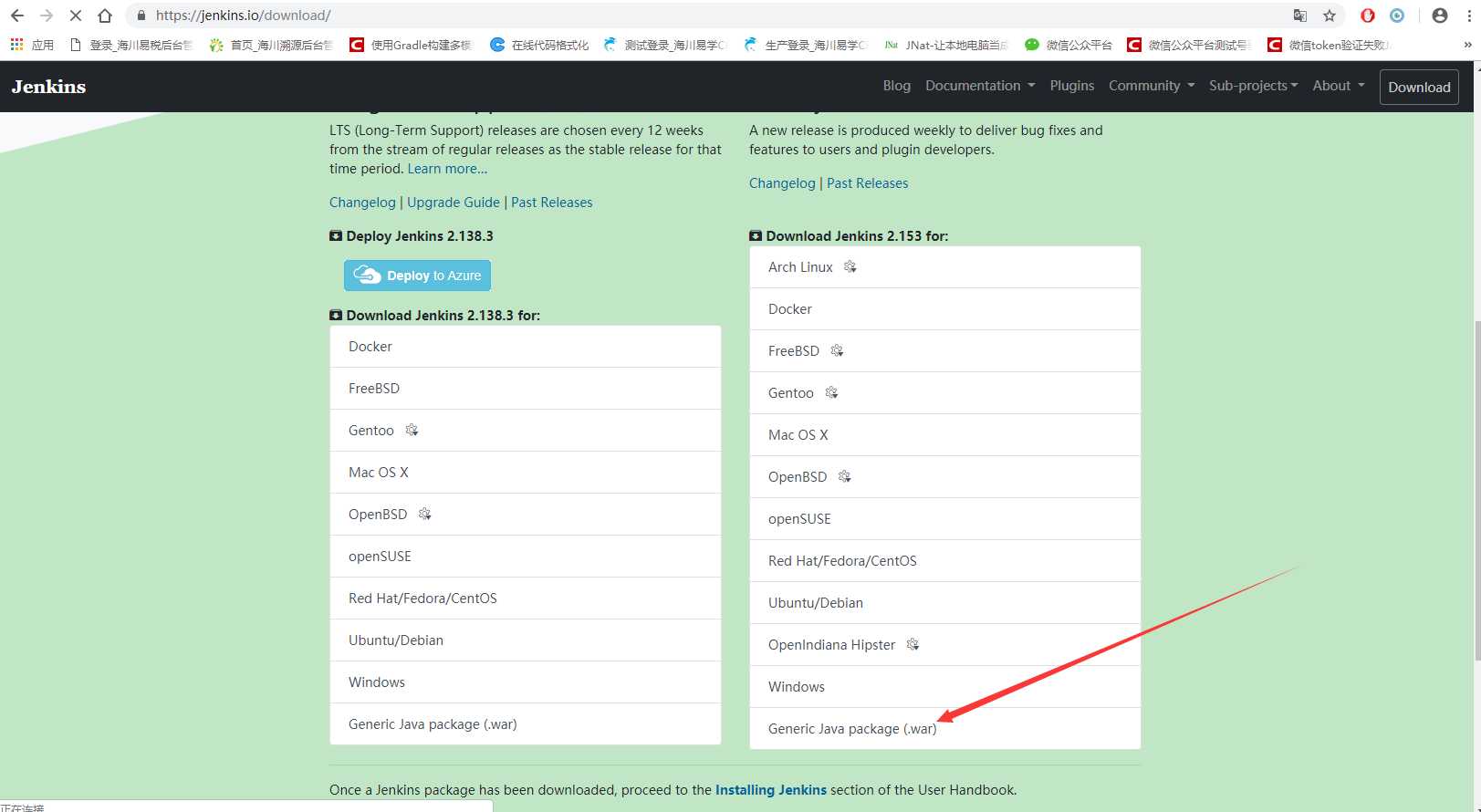Download weekly Arch Linux package
The image size is (1481, 812).
[945, 267]
